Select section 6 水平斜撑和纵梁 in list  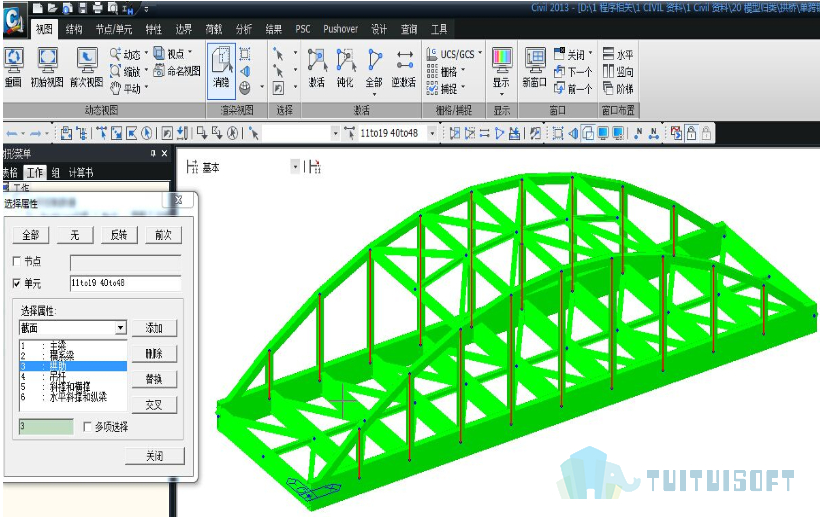73,397
